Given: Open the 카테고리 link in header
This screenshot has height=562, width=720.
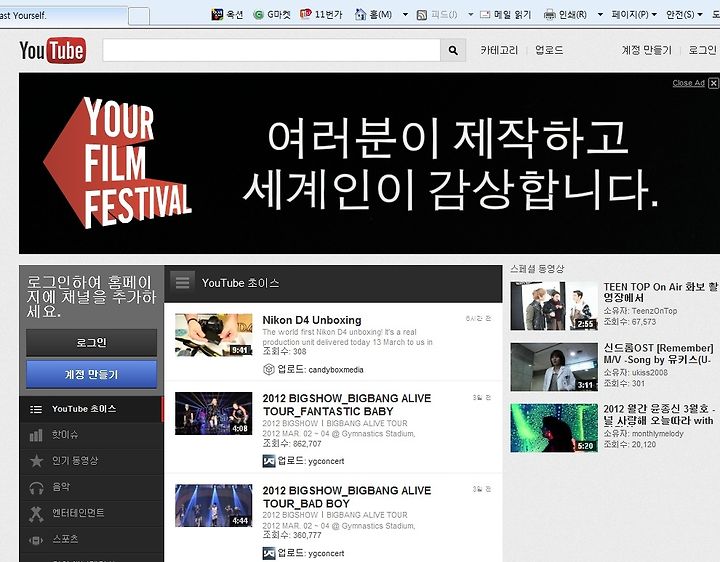Looking at the screenshot, I should pos(499,50).
